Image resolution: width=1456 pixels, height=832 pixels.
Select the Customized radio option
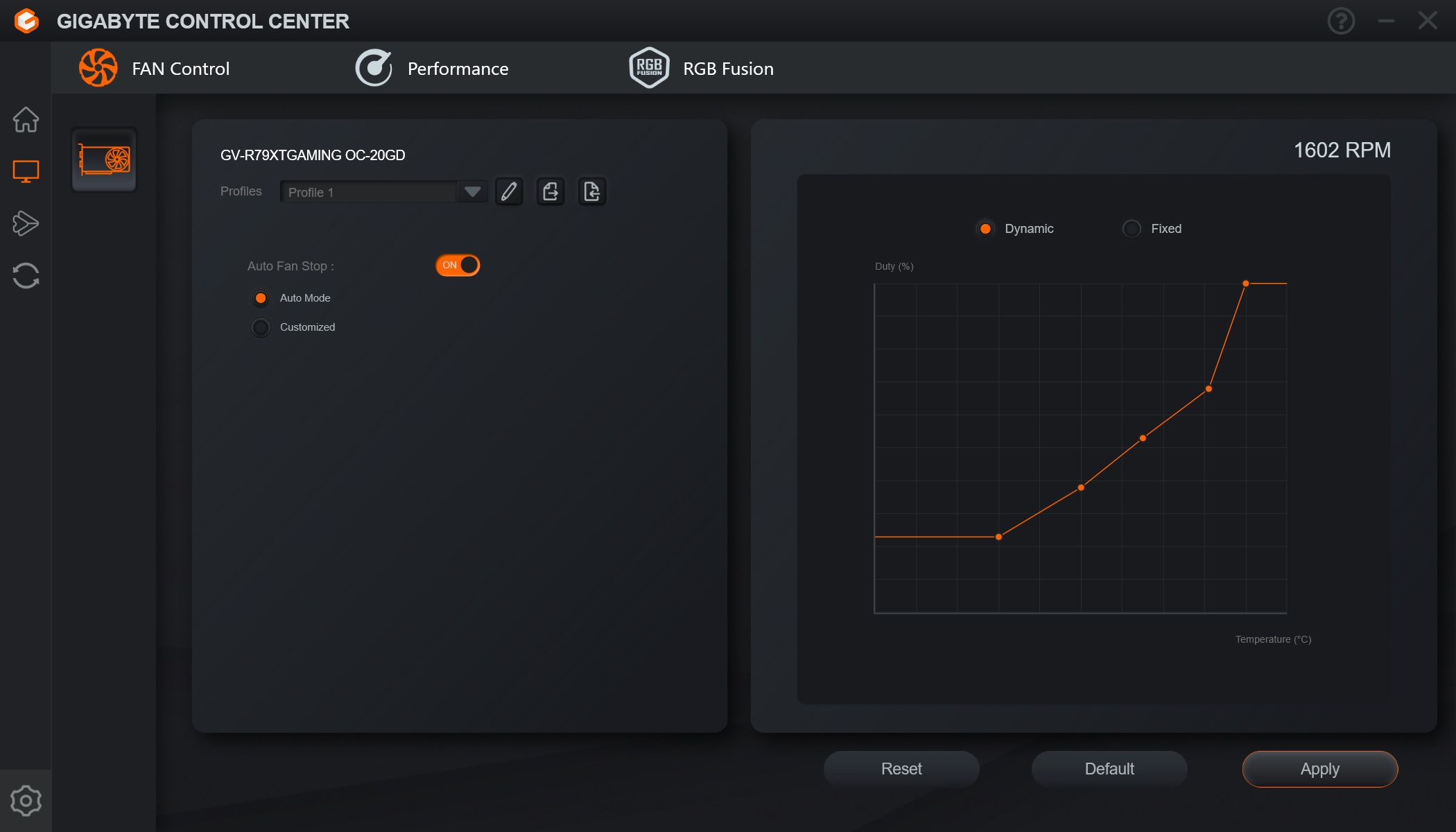point(261,327)
